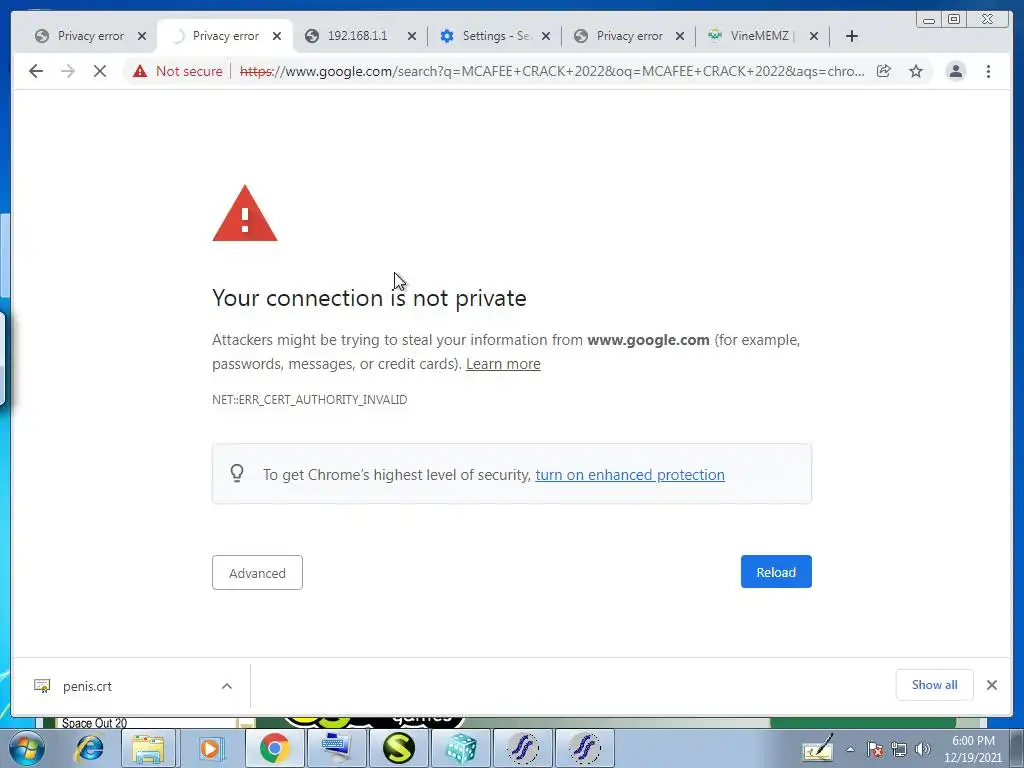Open the on-screen keyboard taskbar icon
Image resolution: width=1024 pixels, height=768 pixels.
pyautogui.click(x=336, y=748)
